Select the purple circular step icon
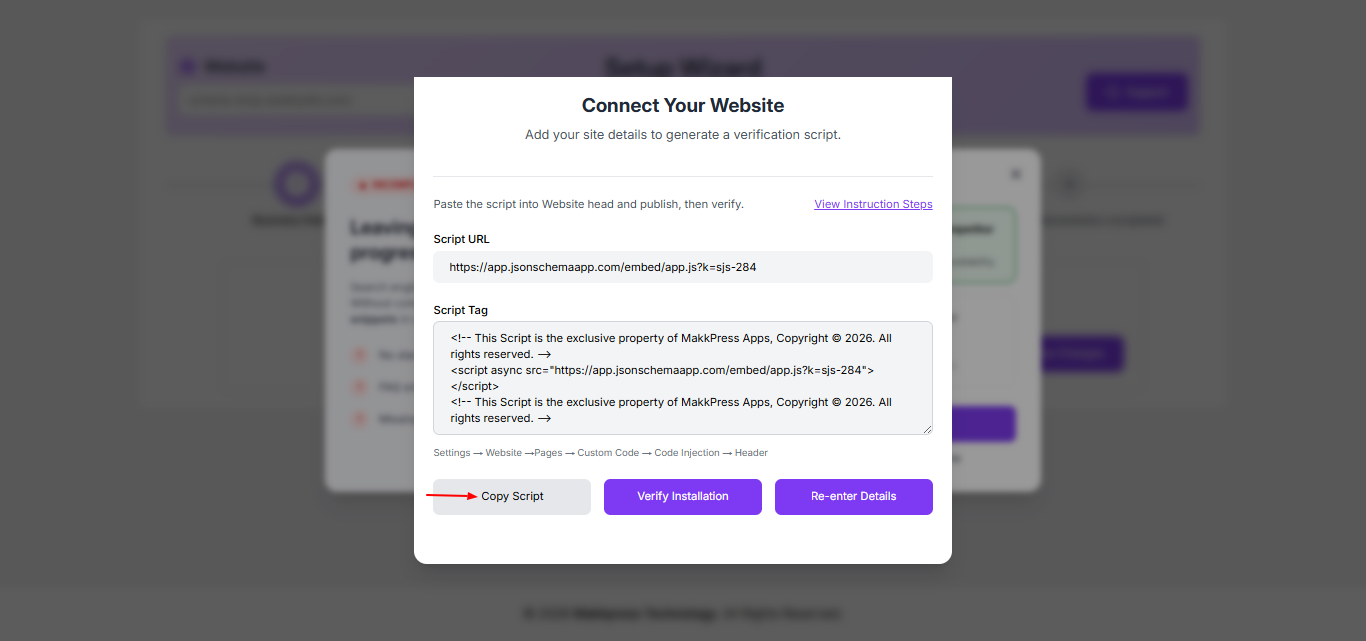The width and height of the screenshot is (1366, 641). point(296,184)
